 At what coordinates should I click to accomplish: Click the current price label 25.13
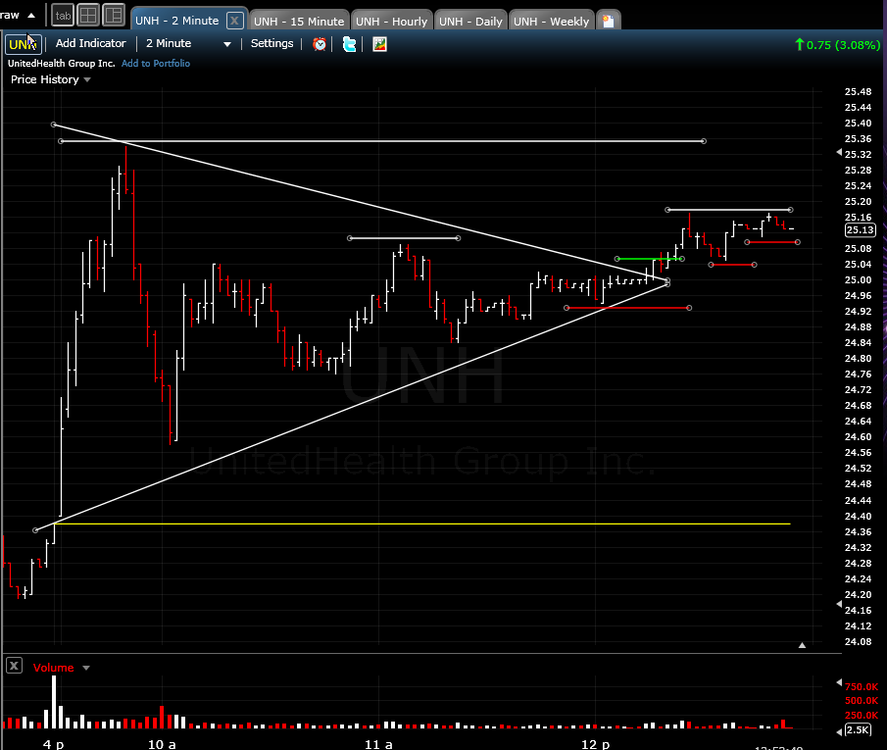click(x=860, y=230)
